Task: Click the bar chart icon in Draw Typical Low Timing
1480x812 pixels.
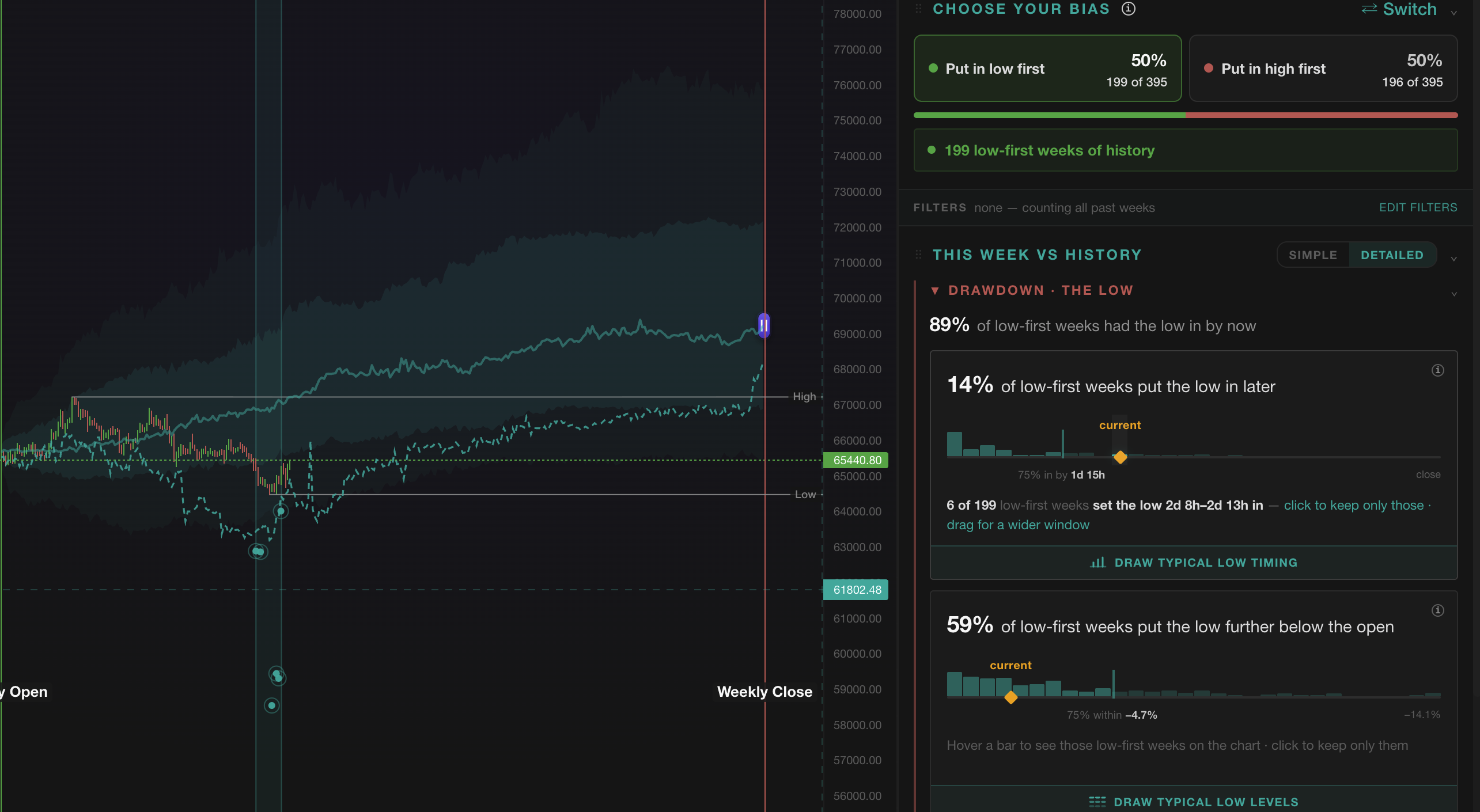Action: (1097, 563)
